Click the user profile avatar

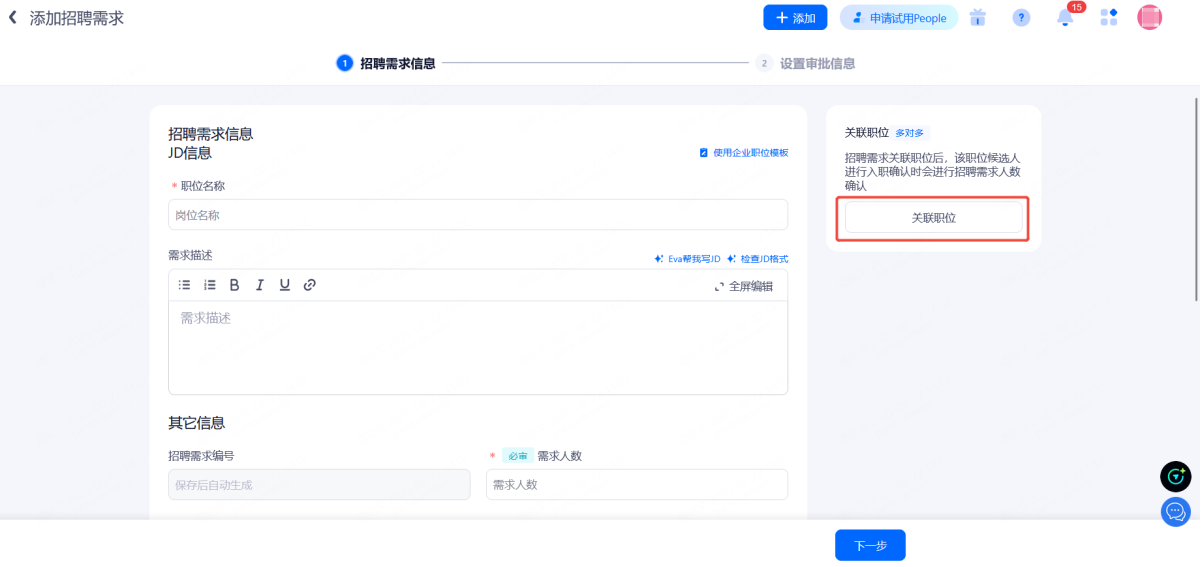(x=1150, y=18)
